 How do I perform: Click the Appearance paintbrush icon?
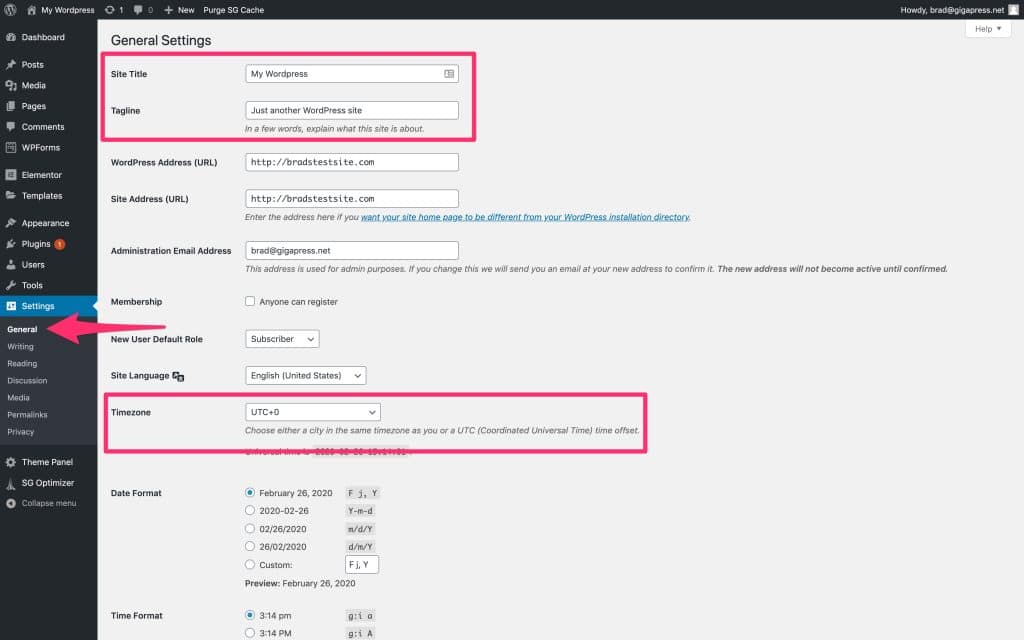[11, 223]
